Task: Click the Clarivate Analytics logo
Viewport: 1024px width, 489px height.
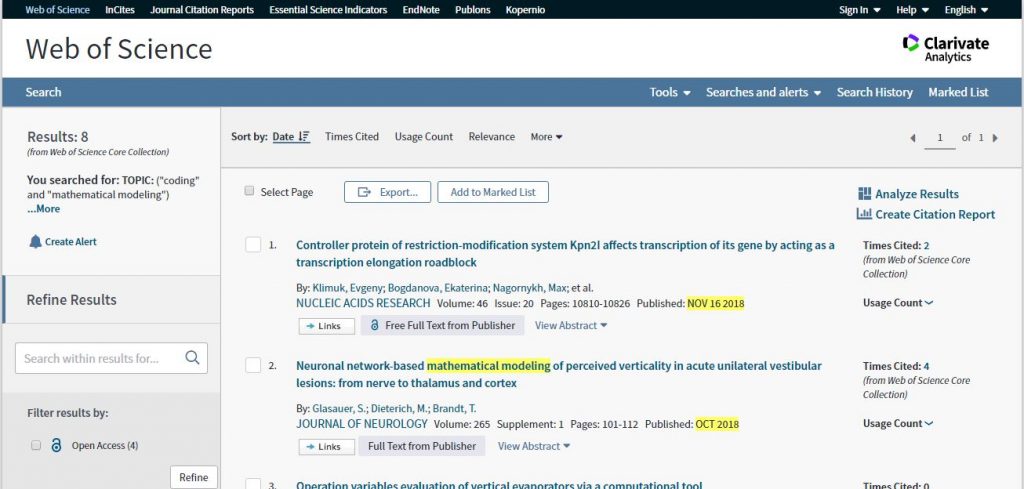Action: (945, 48)
